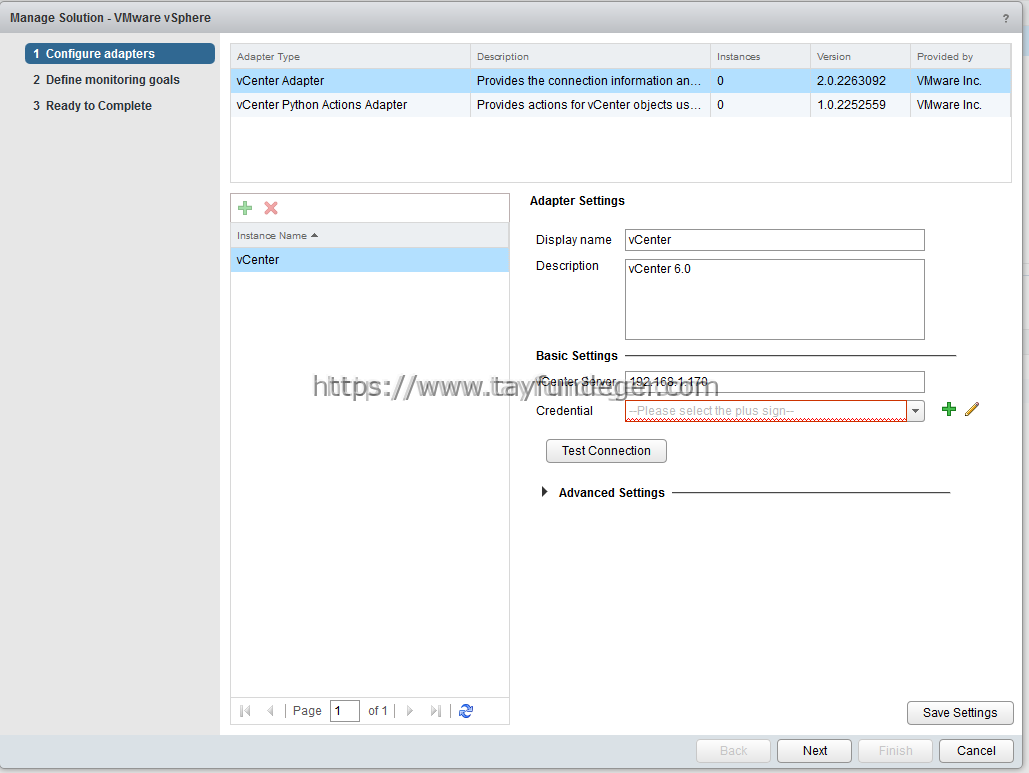Go to last page of instances
1029x773 pixels.
[x=436, y=711]
